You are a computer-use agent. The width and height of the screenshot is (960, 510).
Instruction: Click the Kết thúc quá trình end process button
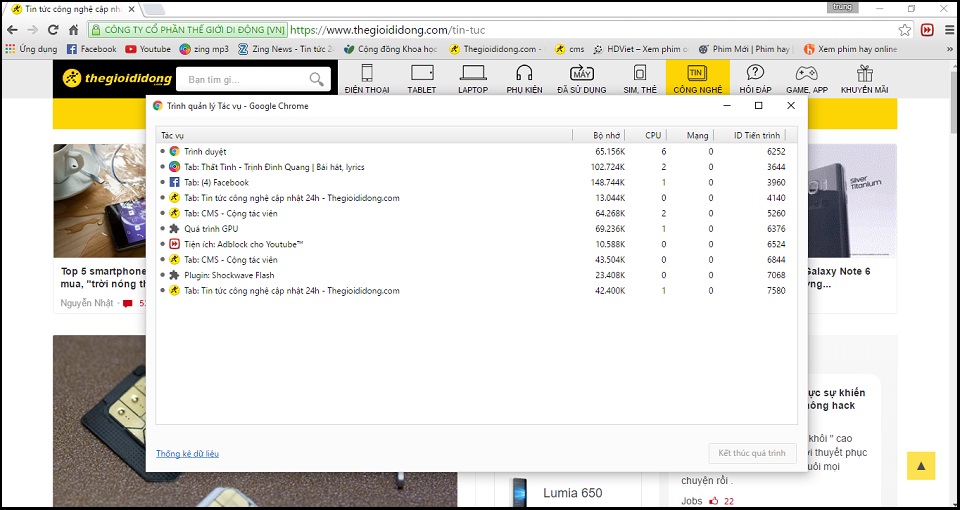click(752, 453)
